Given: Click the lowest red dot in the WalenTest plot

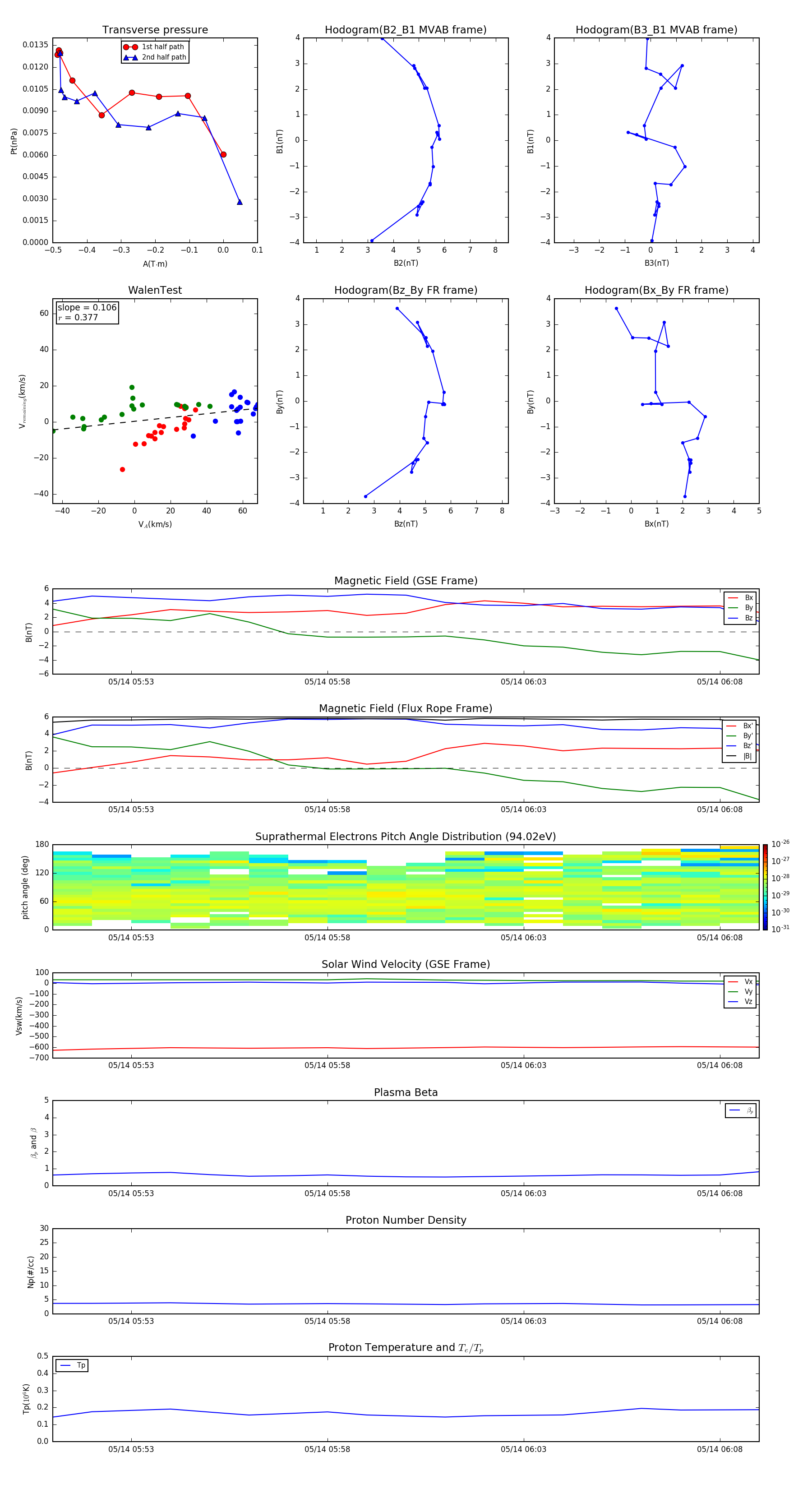Looking at the screenshot, I should pyautogui.click(x=123, y=469).
